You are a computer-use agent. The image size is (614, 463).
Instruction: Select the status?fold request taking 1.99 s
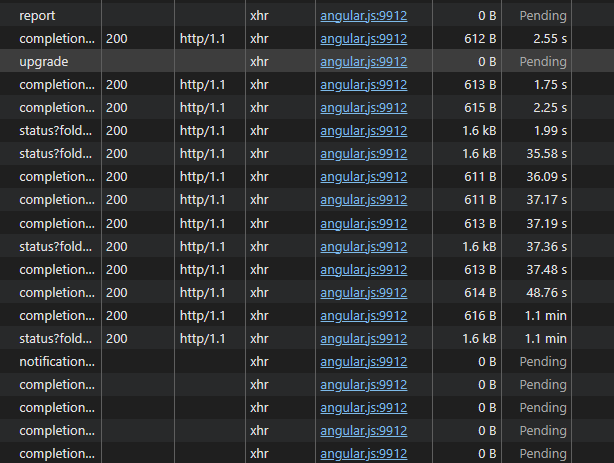57,131
